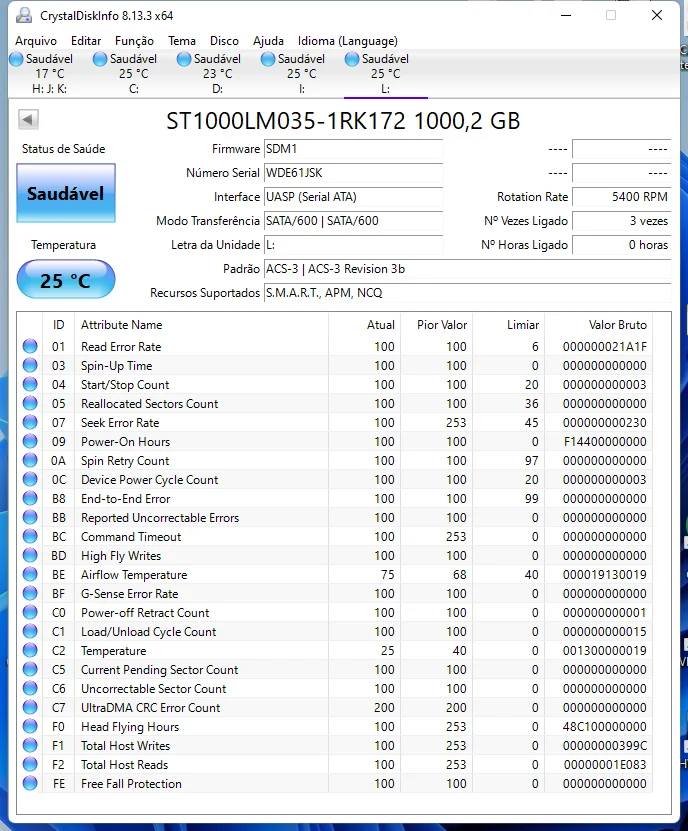Image resolution: width=688 pixels, height=831 pixels.
Task: Go to previous disk with left arrow button
Action: pos(28,119)
